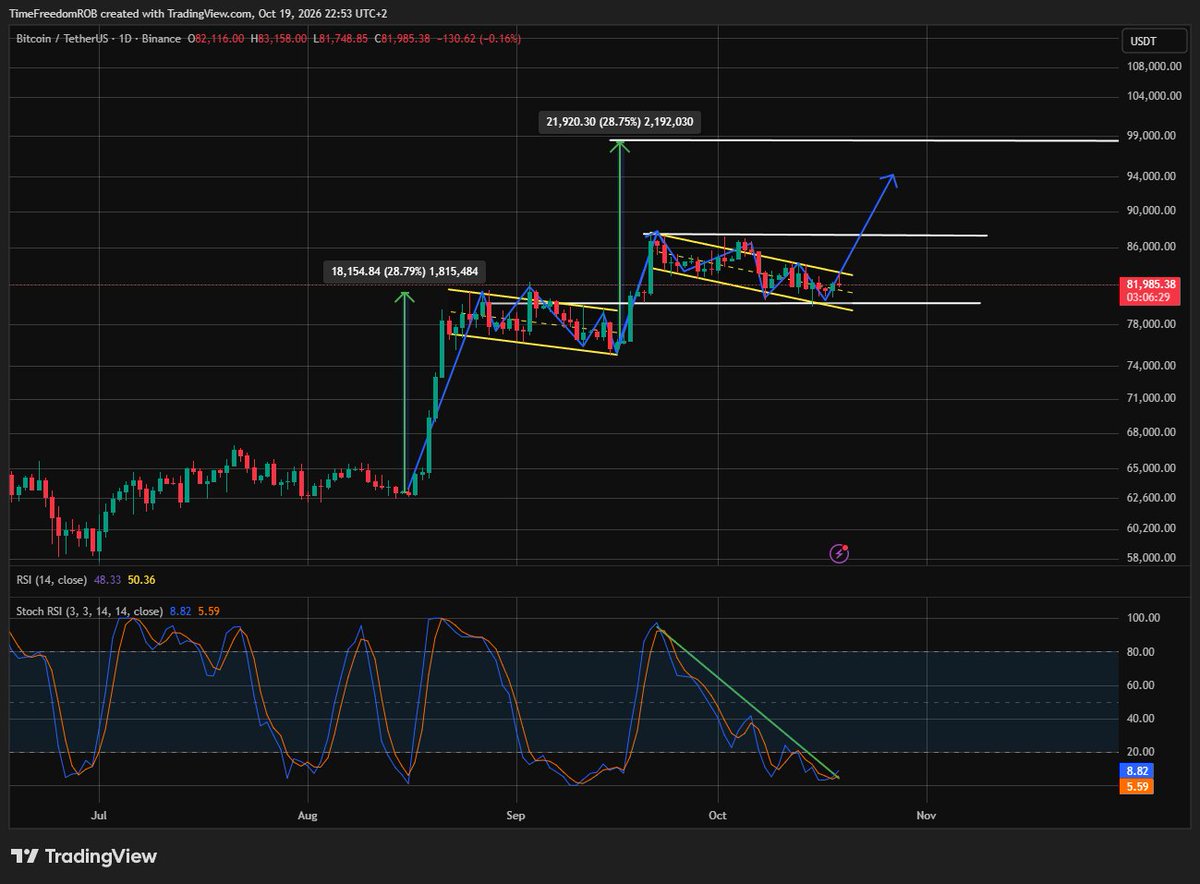This screenshot has height=884, width=1200.
Task: Click the 78,000.00 price axis label
Action: pyautogui.click(x=1153, y=325)
